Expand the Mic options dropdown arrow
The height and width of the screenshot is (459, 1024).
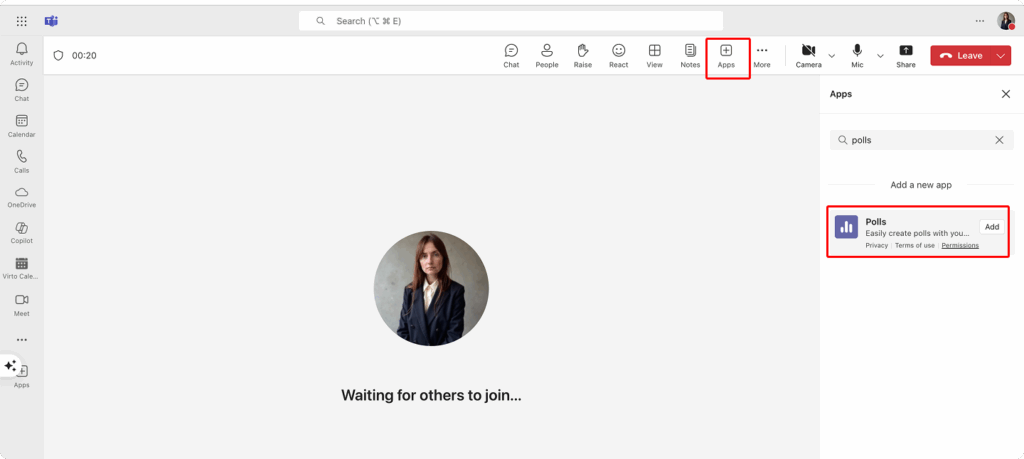pyautogui.click(x=880, y=56)
